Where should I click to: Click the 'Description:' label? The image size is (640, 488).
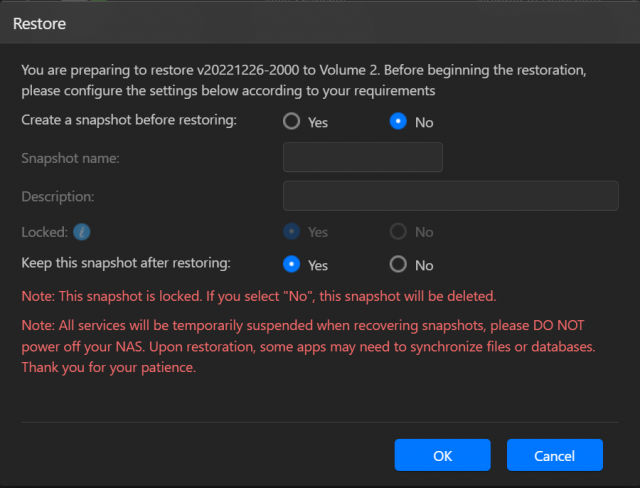58,196
